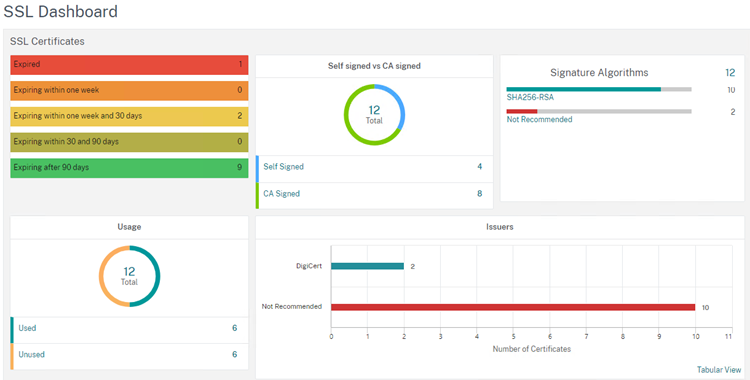
Task: Open Expiring within one week row
Action: click(129, 90)
